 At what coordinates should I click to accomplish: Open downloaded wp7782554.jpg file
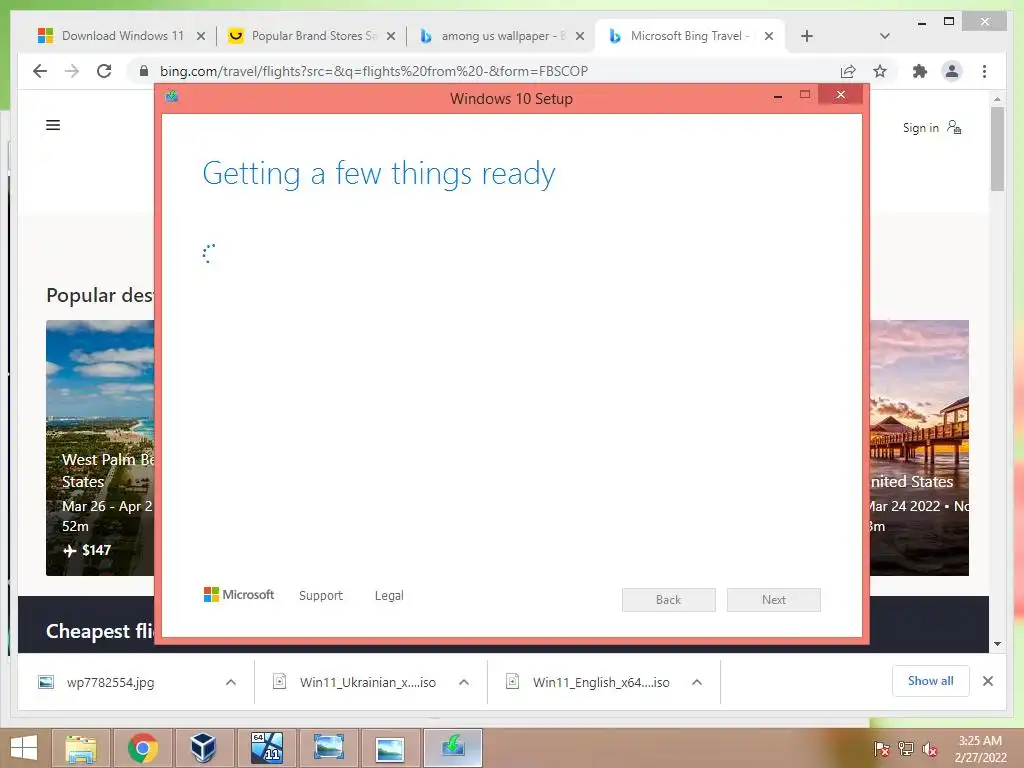click(110, 682)
